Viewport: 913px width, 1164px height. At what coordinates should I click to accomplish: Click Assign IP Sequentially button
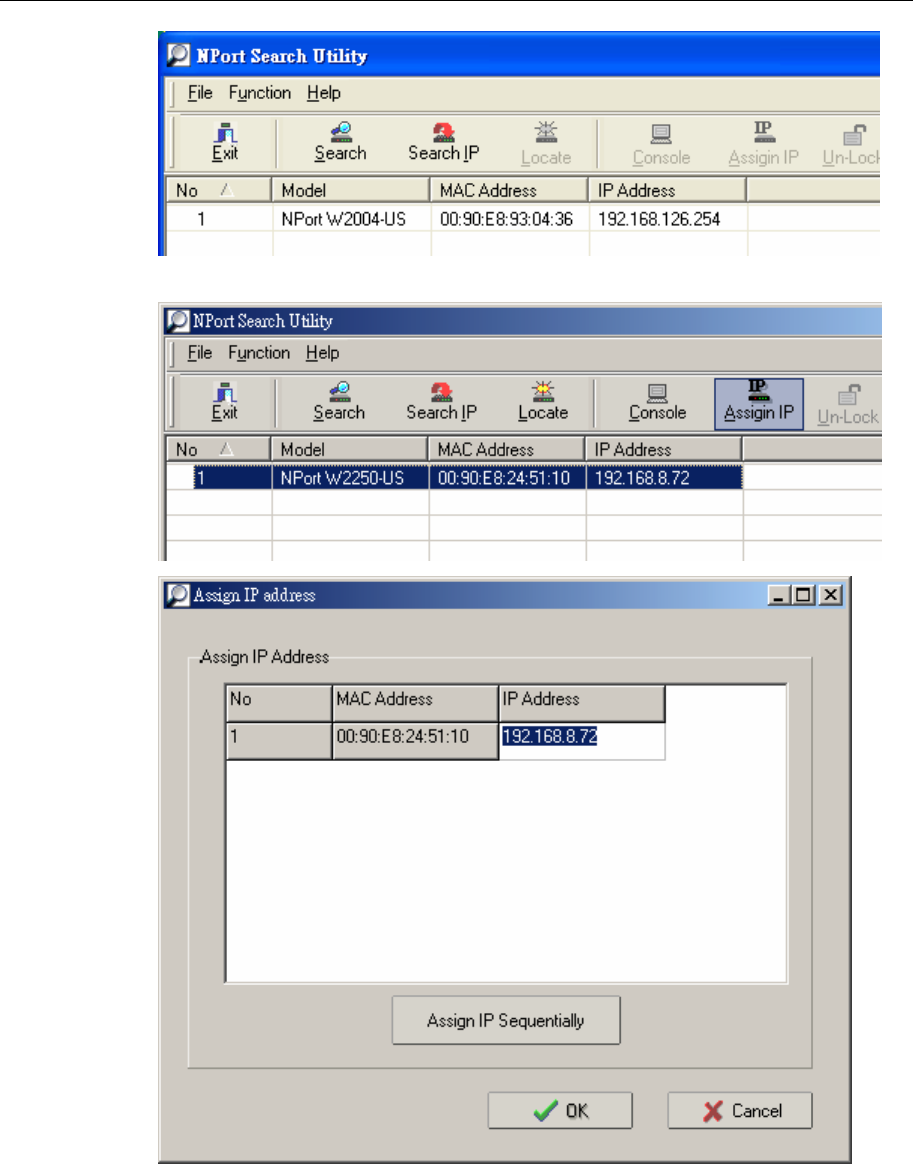tap(505, 1021)
